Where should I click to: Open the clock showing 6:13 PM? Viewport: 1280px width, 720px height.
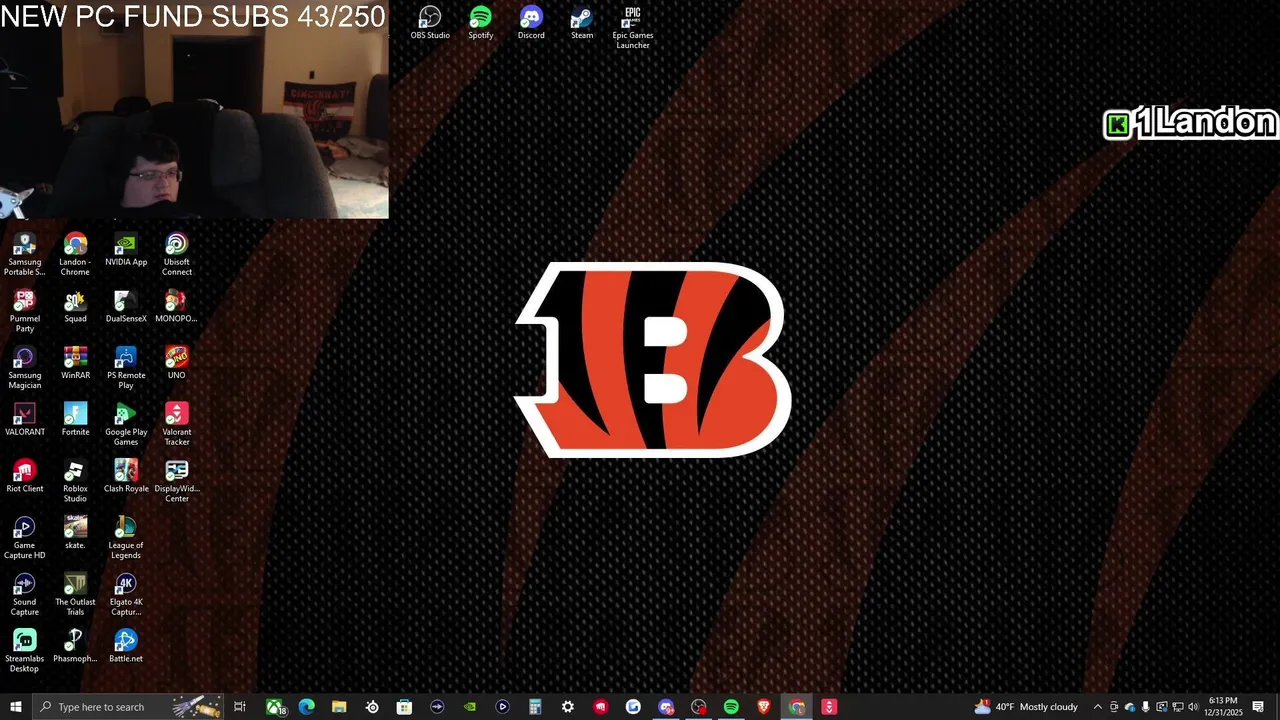(1223, 707)
